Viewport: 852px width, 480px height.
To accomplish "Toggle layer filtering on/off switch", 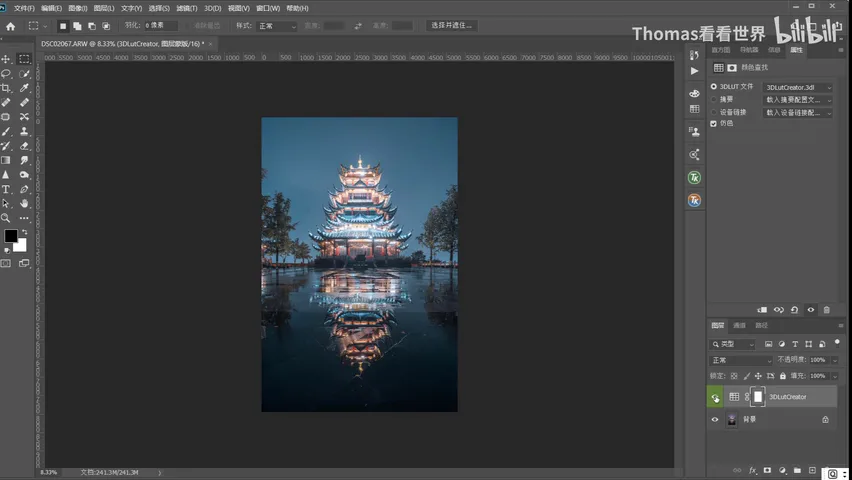I will pyautogui.click(x=837, y=342).
